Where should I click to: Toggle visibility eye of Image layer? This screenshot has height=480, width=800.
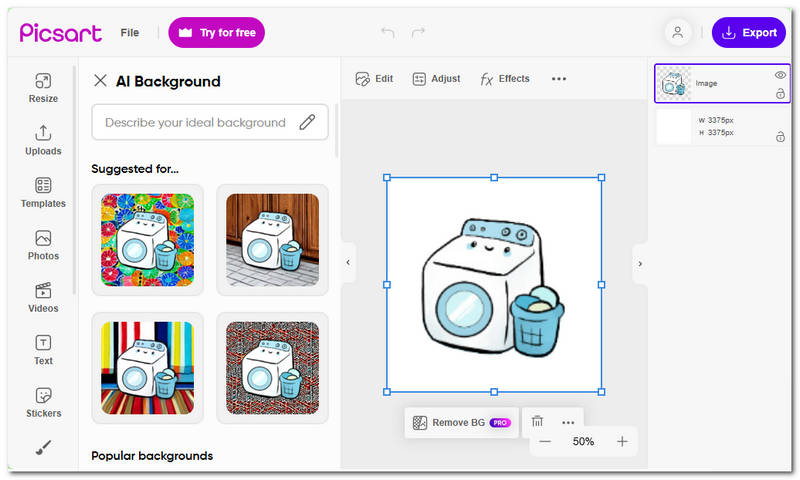point(779,75)
